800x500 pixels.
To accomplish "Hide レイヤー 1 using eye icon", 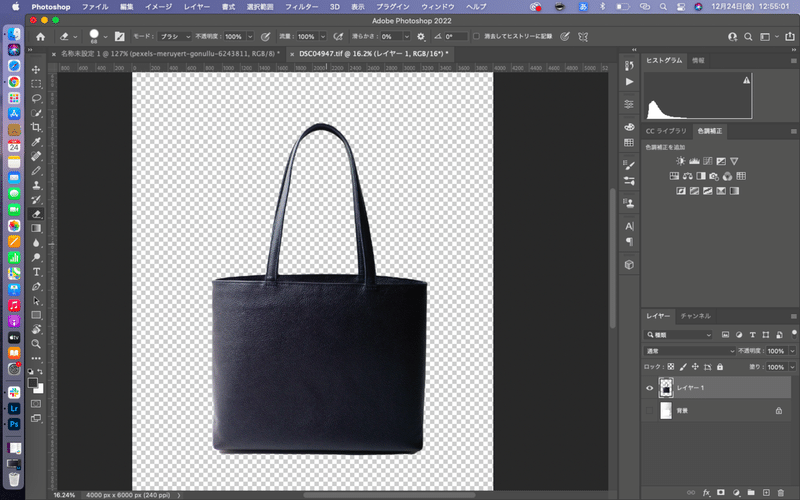I will pos(650,388).
